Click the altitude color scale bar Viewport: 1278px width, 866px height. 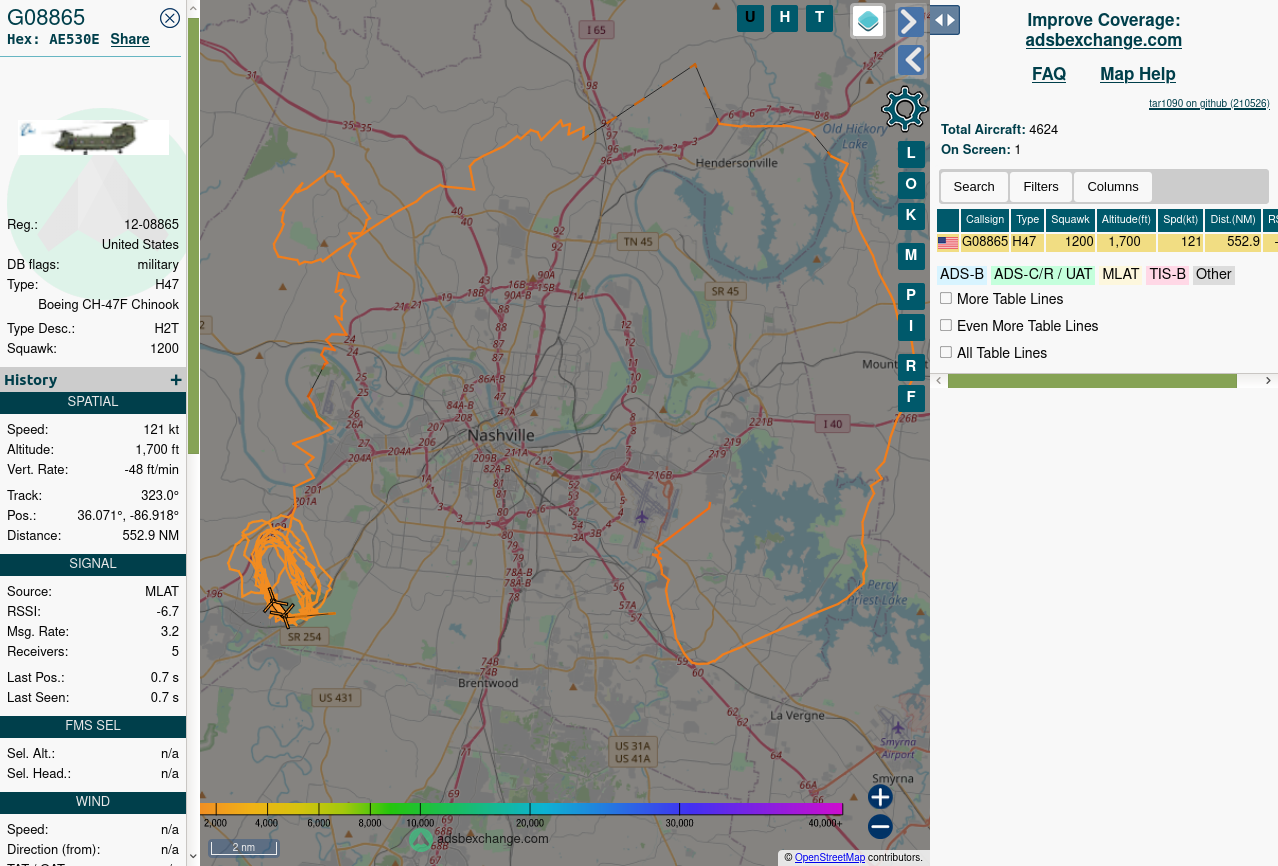click(521, 808)
